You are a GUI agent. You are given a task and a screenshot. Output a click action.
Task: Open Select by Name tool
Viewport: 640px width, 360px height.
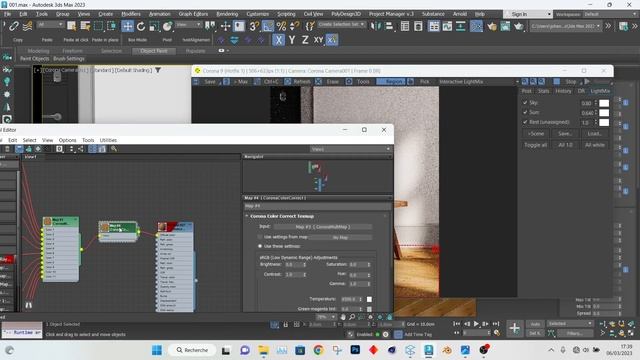(85, 27)
